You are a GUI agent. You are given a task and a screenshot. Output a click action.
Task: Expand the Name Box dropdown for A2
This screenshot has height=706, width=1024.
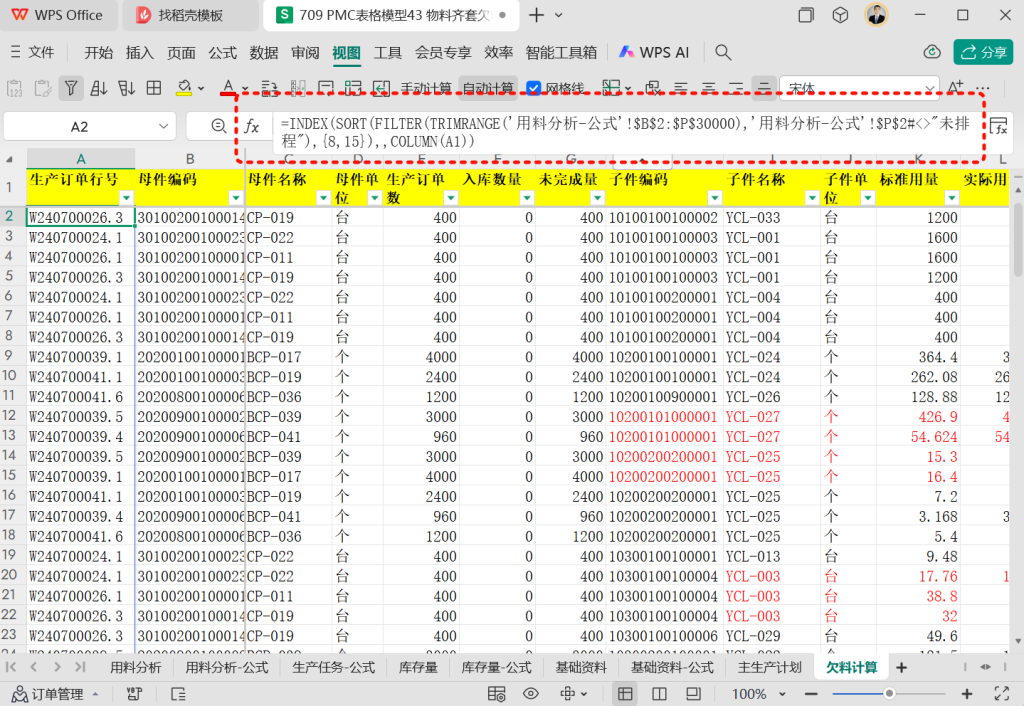(x=163, y=127)
